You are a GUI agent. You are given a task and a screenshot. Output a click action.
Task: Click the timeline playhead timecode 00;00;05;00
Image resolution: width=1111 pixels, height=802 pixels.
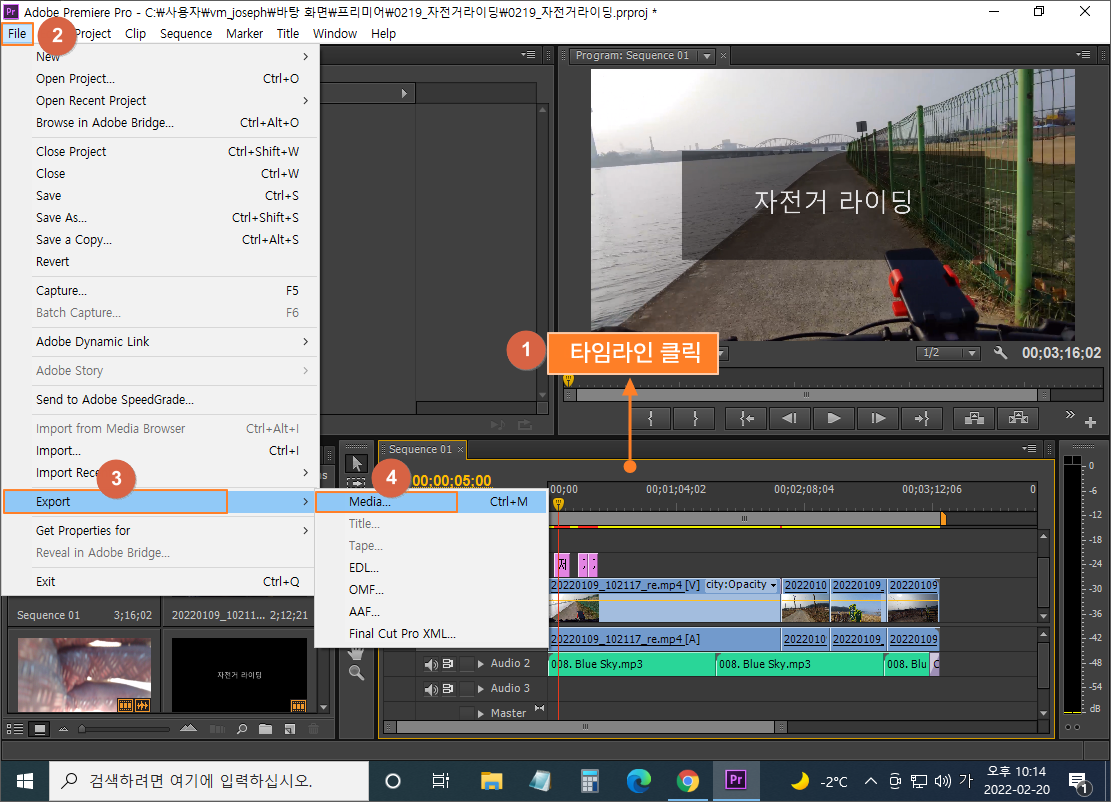click(451, 480)
